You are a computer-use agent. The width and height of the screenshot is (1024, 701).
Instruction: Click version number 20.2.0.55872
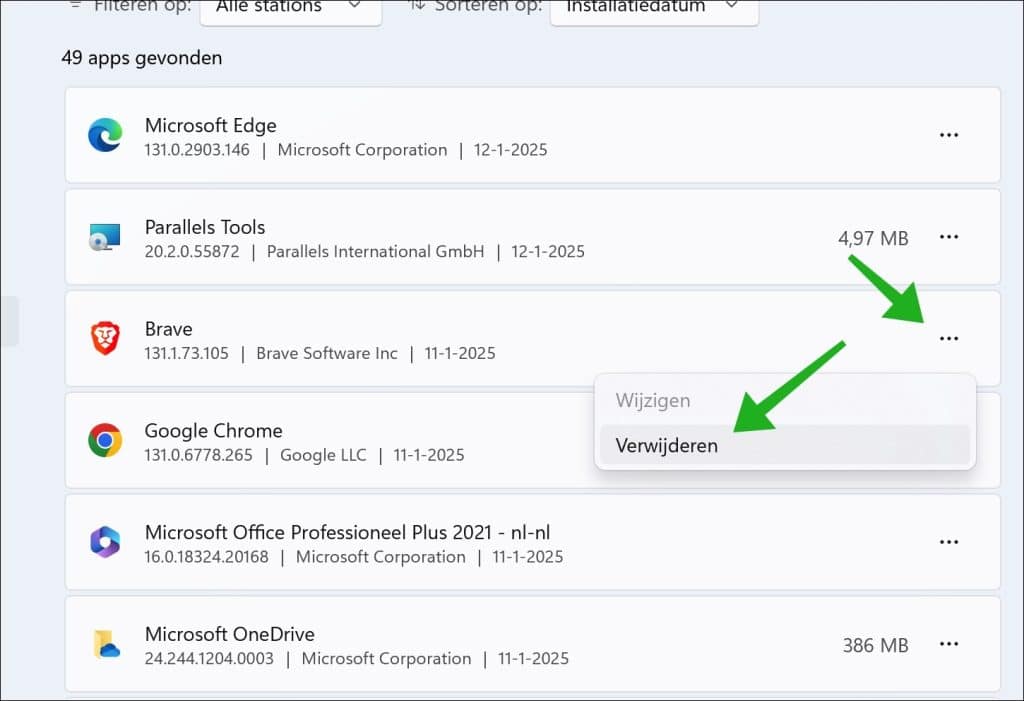click(x=192, y=252)
